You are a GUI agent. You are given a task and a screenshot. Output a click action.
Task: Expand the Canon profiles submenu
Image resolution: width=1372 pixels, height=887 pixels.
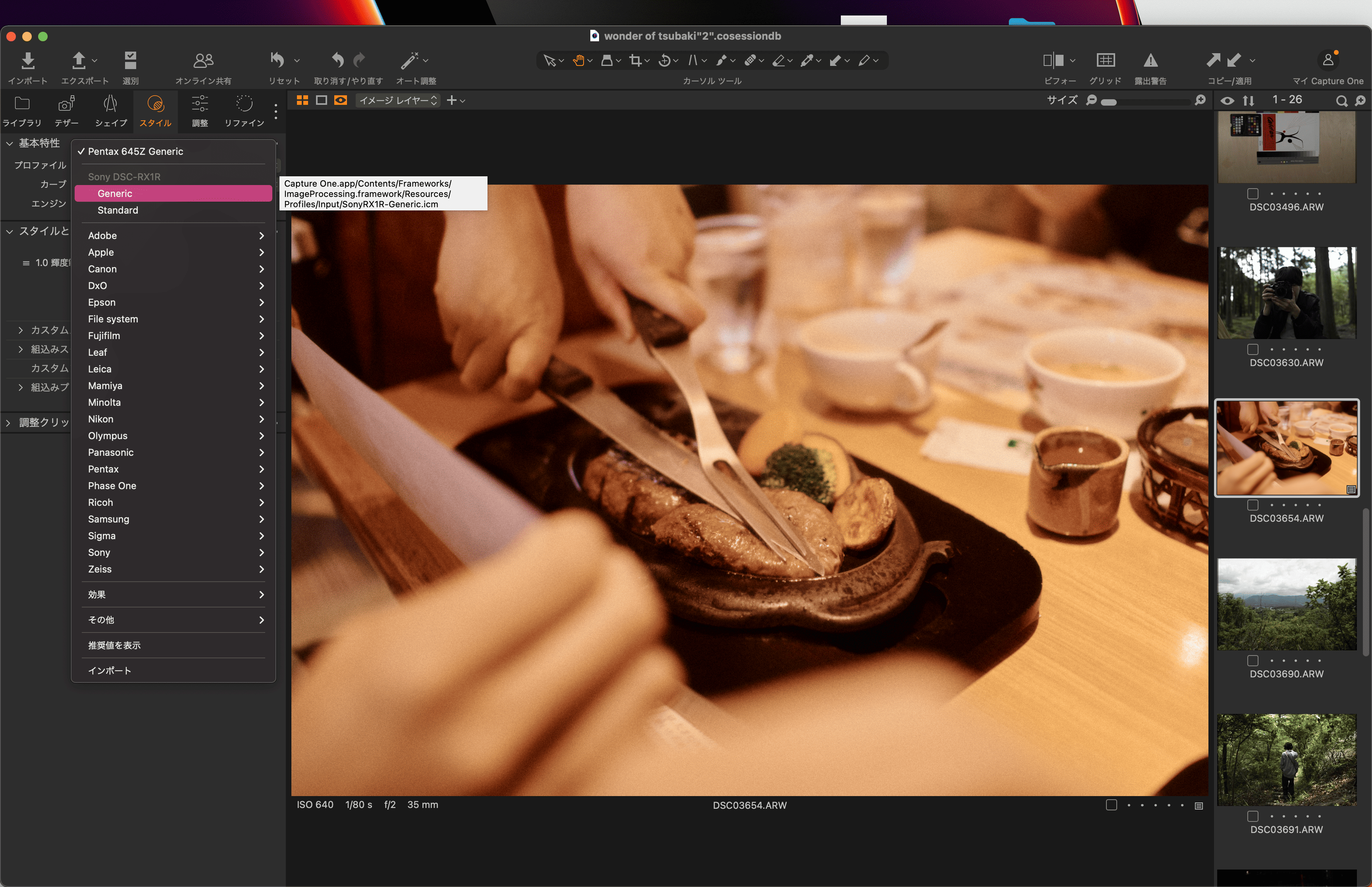point(173,269)
